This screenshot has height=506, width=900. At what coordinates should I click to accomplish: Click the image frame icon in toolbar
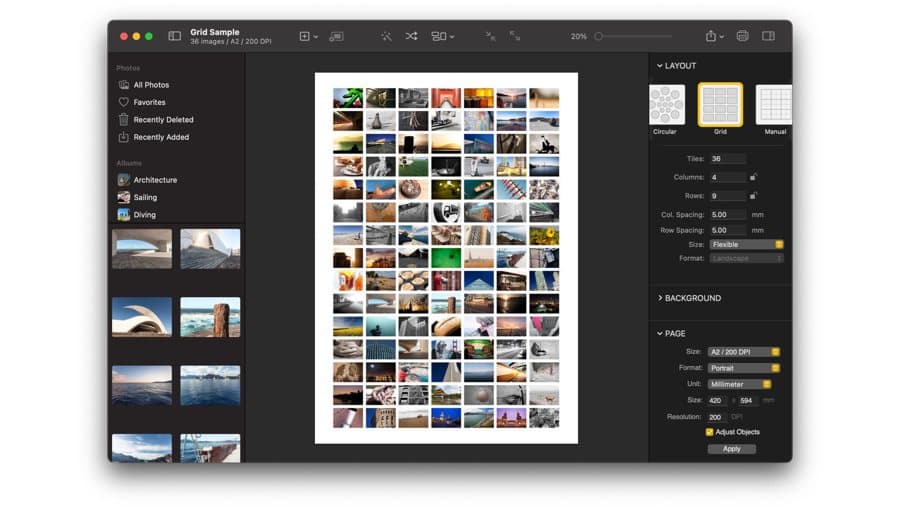coord(336,36)
